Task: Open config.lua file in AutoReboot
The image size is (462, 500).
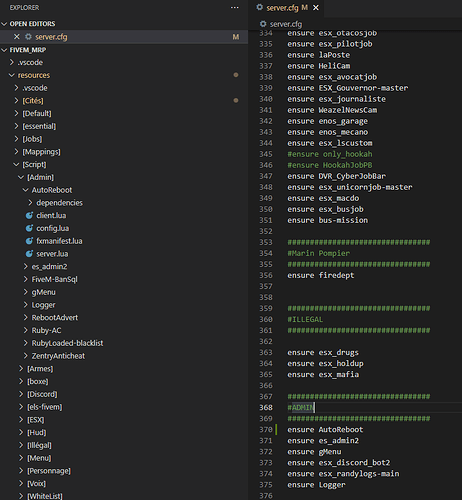Action: [x=53, y=228]
